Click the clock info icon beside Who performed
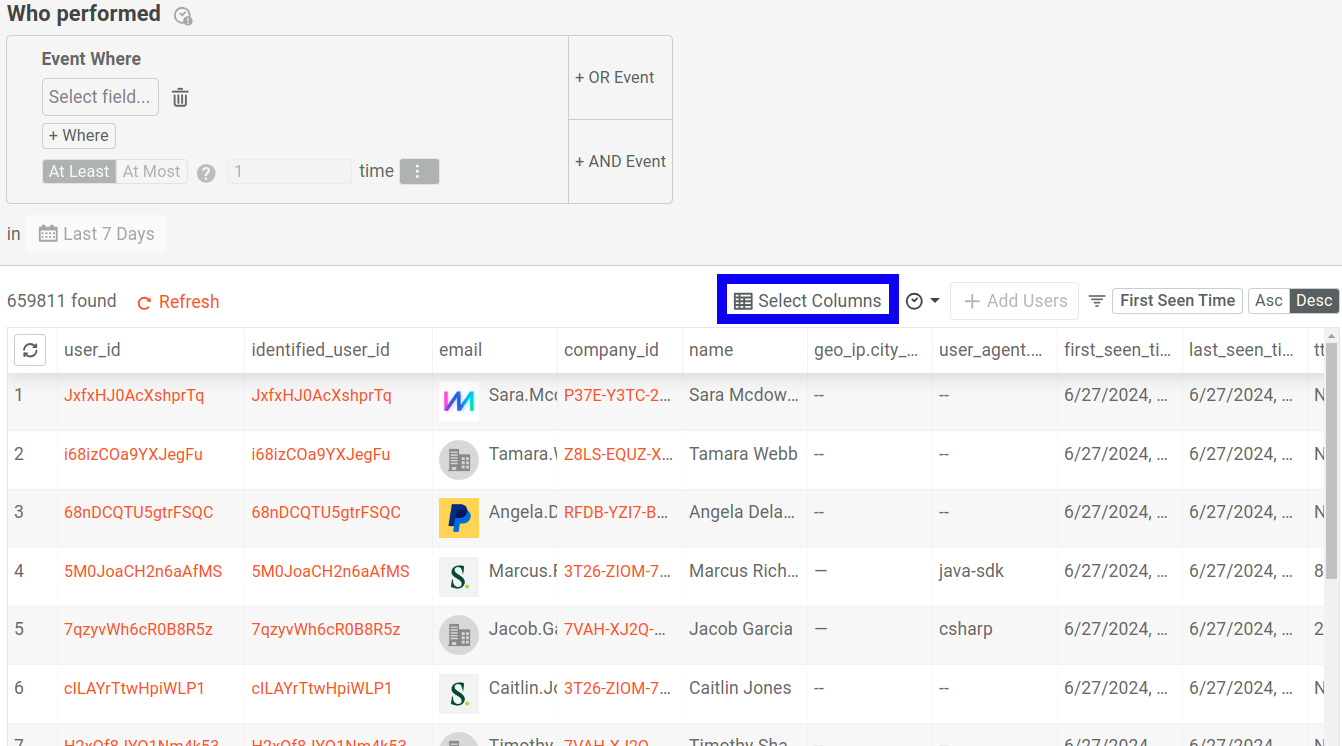Screen dimensions: 1342x746 tap(182, 16)
